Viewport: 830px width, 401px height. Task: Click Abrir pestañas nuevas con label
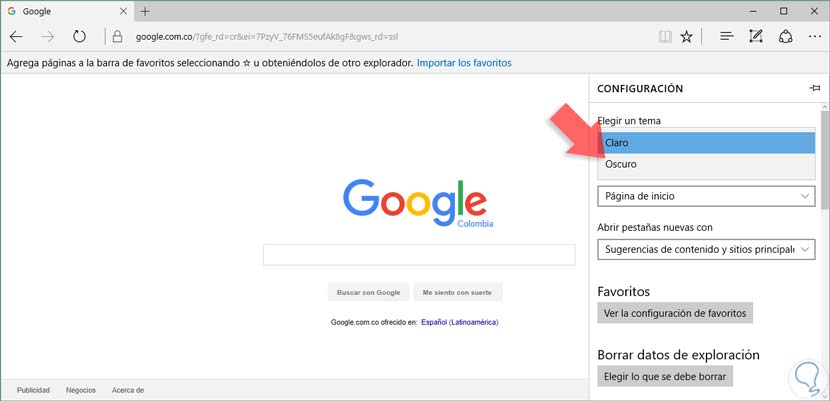point(655,227)
